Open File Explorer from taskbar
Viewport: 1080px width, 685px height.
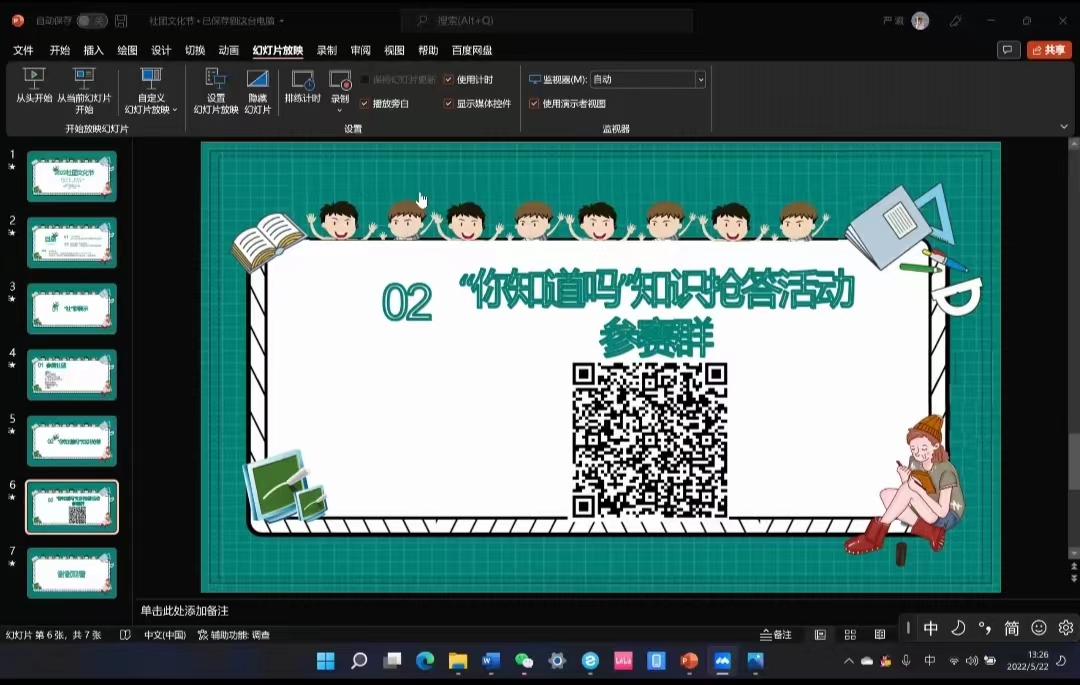pos(458,661)
